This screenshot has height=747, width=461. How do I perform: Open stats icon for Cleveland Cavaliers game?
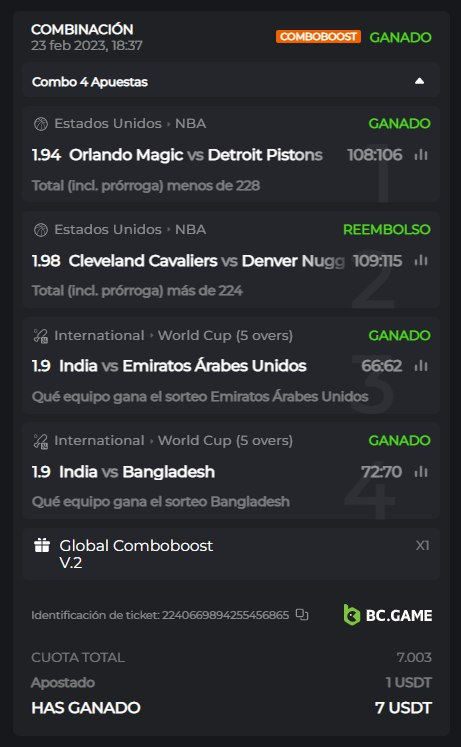point(421,261)
